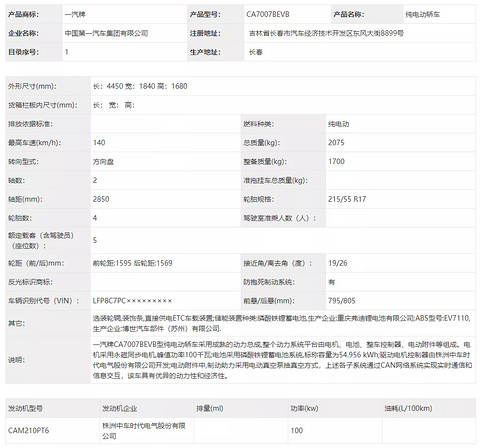Viewport: 480px width, 448px height.
Task: Select the wheelbase value 2850
Action: 101,199
